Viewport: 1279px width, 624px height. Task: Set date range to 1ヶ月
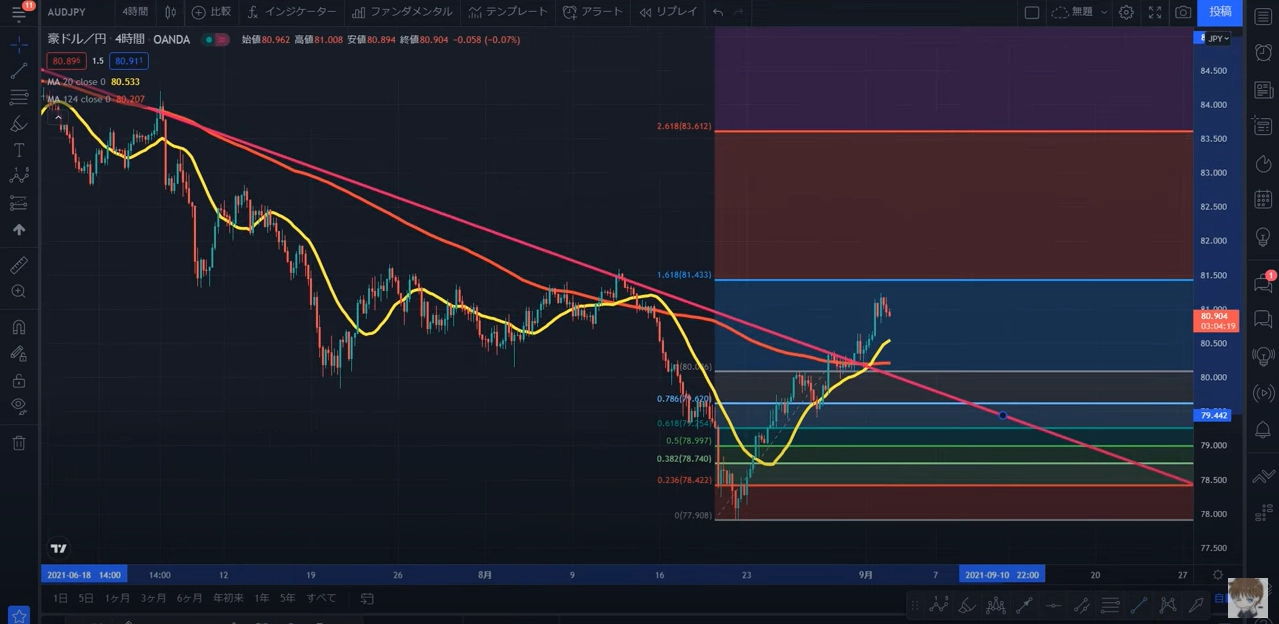click(118, 598)
